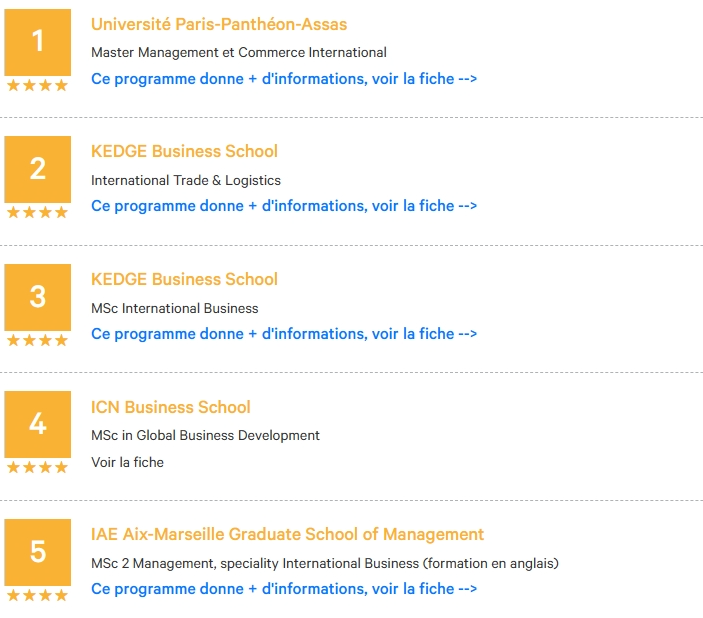Click the fiche link below International Trade & Logistics
Viewport: 703px width, 618px height.
pyautogui.click(x=284, y=206)
